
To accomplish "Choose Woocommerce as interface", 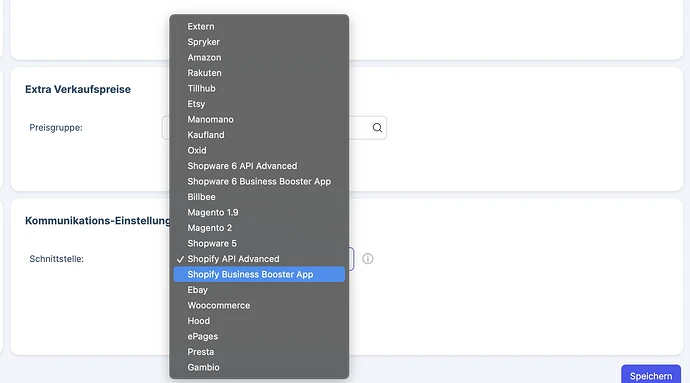I will pos(259,306).
